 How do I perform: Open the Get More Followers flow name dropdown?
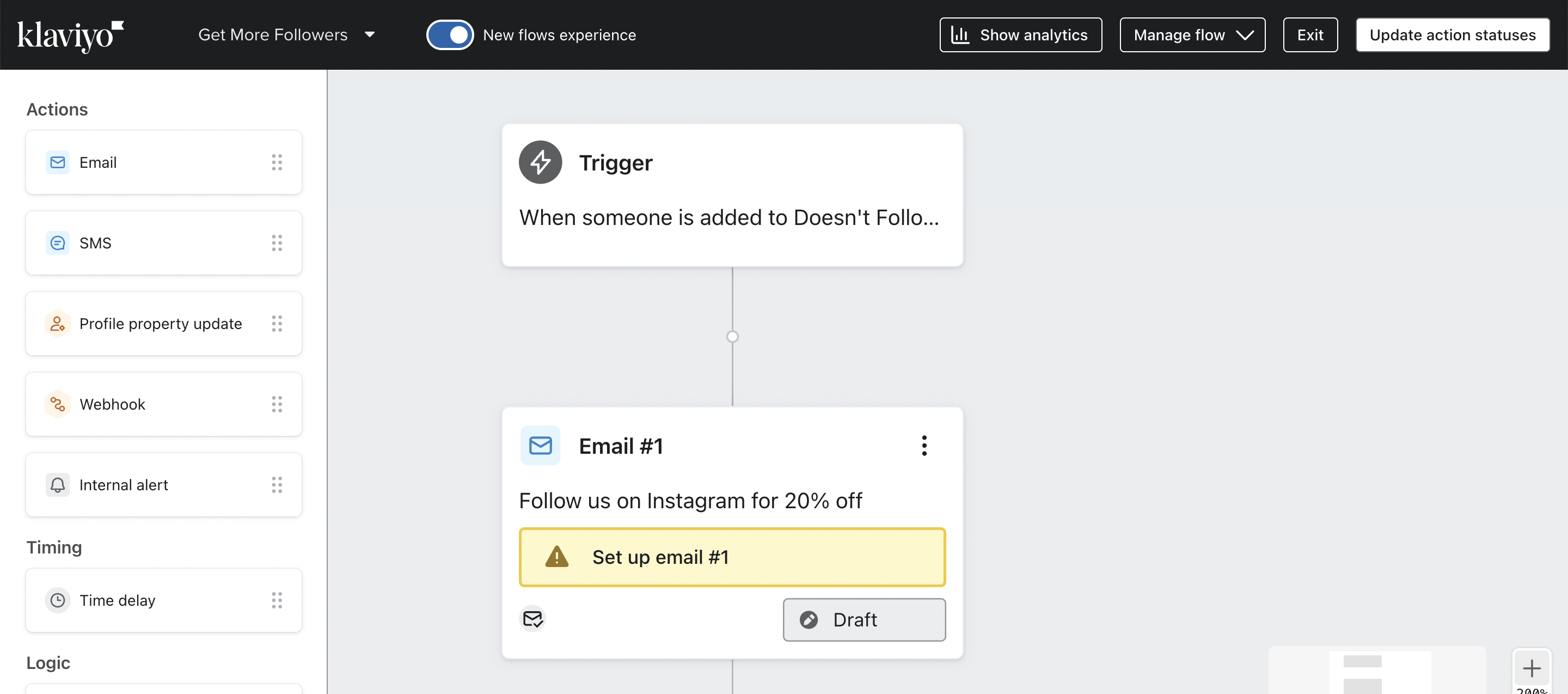pyautogui.click(x=370, y=35)
